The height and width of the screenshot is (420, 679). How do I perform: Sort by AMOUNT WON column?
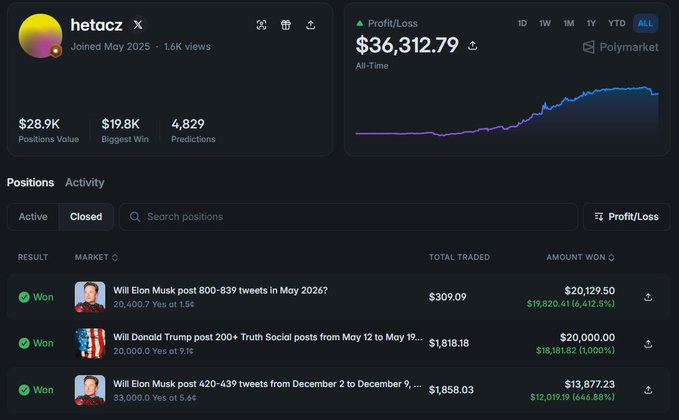580,257
